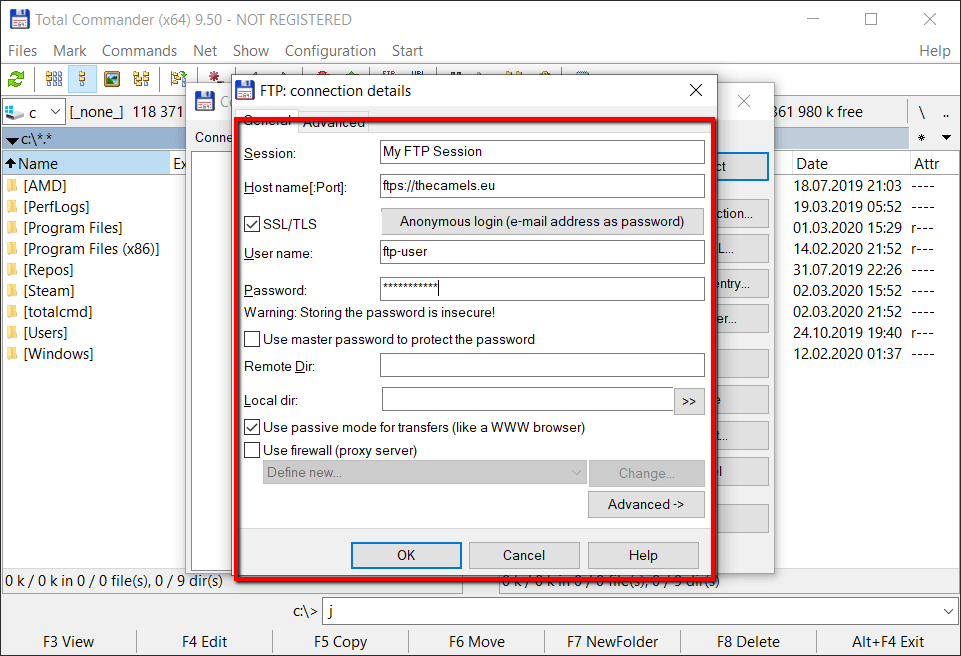Click the Remote Dir input field

542,365
